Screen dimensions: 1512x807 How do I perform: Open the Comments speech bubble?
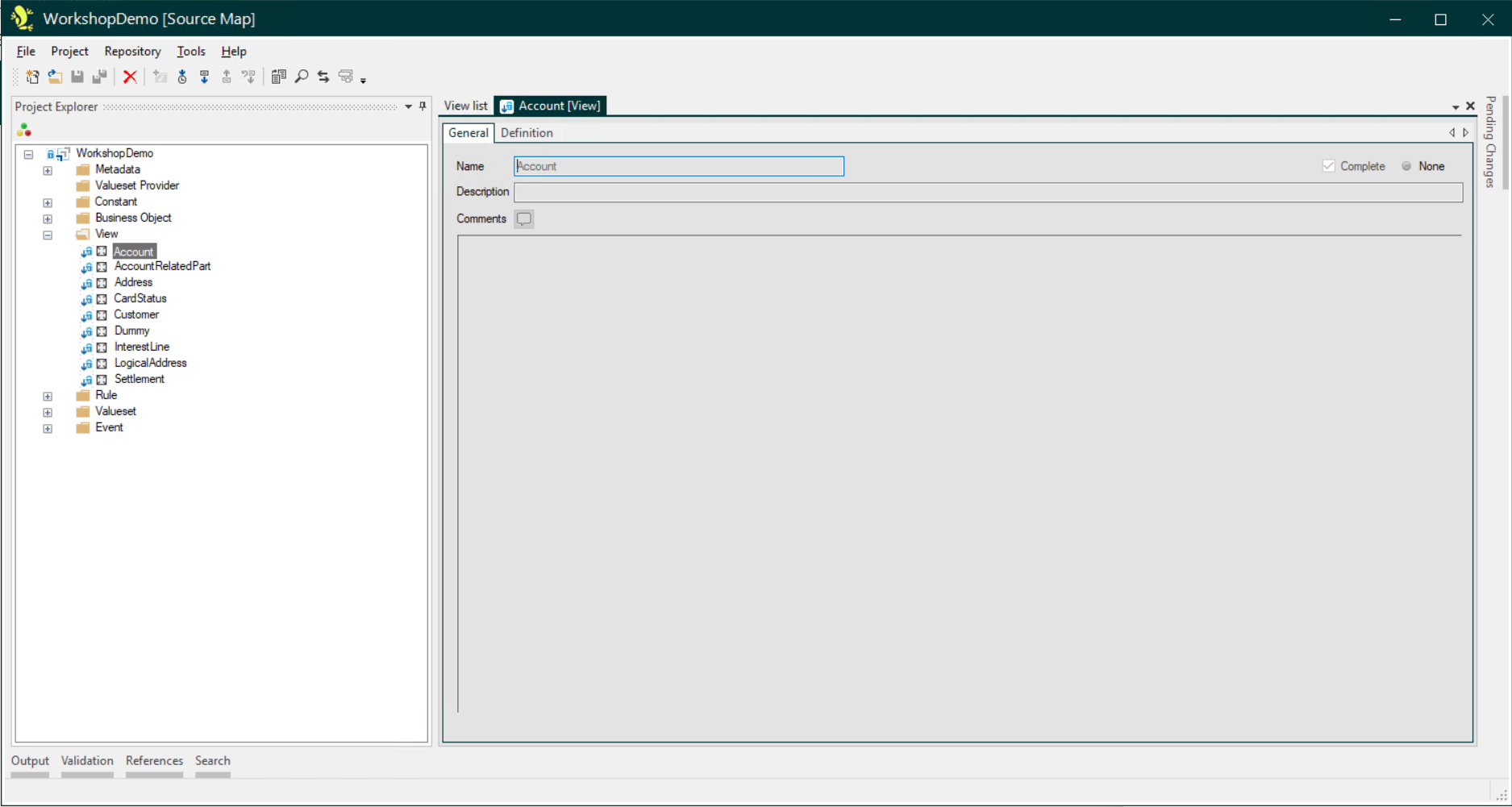click(x=524, y=218)
